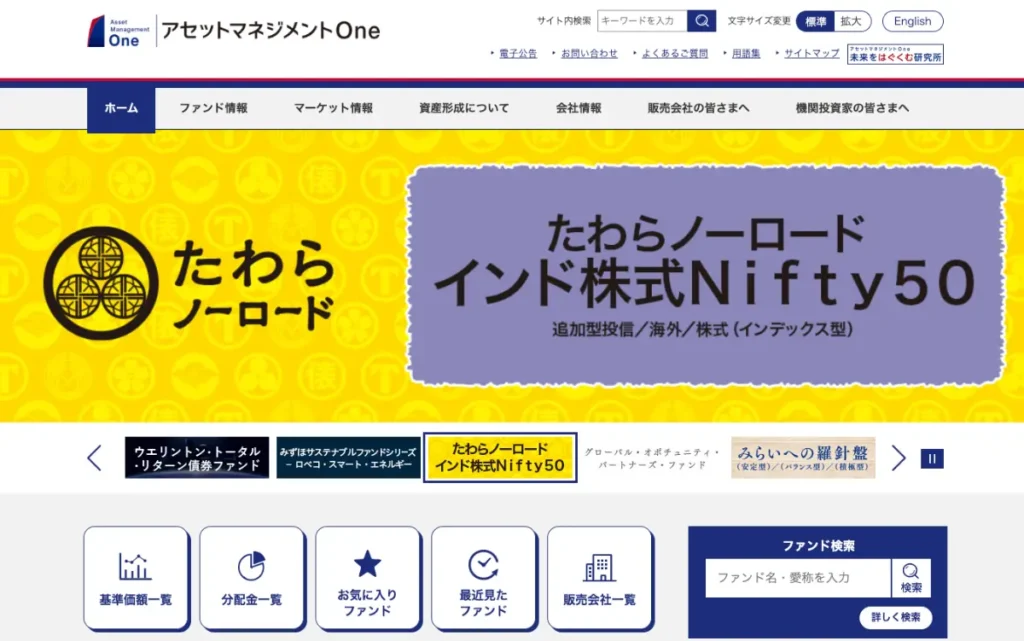Click the fund 検索 magnifier button
Image resolution: width=1024 pixels, height=641 pixels.
[x=911, y=578]
